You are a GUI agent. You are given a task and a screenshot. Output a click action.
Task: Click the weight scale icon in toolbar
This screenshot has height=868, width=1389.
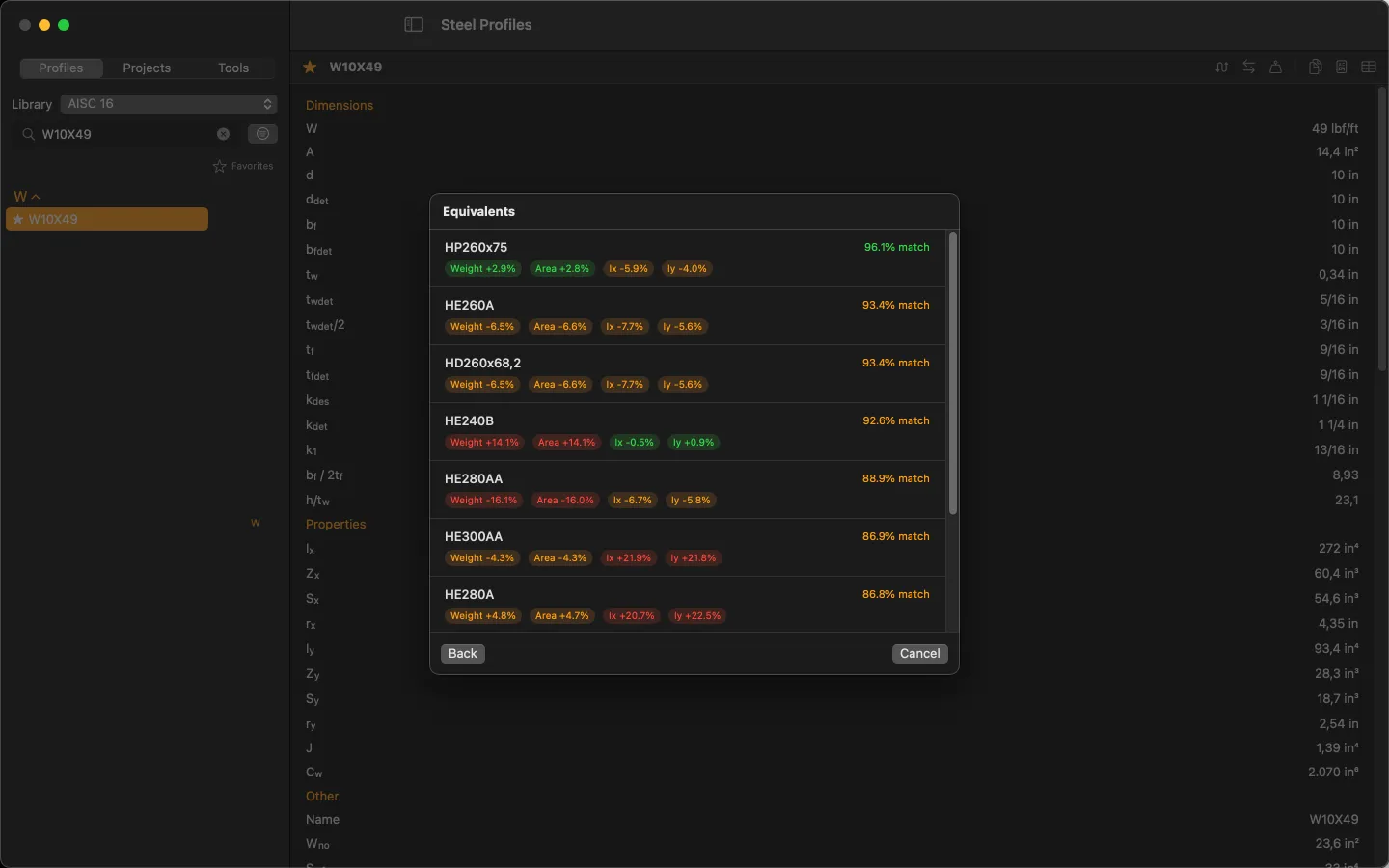click(1276, 67)
